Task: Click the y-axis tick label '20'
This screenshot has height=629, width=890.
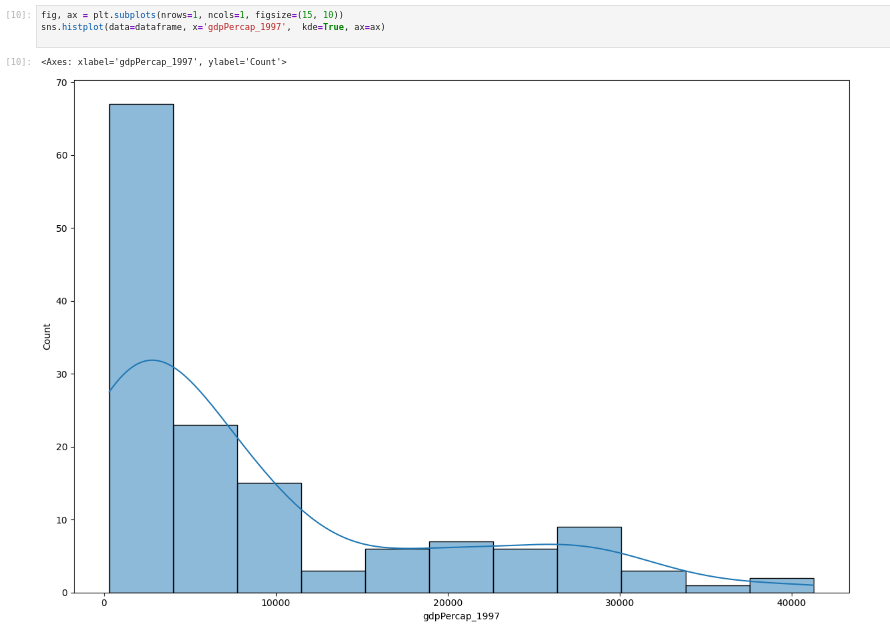Action: [62, 447]
